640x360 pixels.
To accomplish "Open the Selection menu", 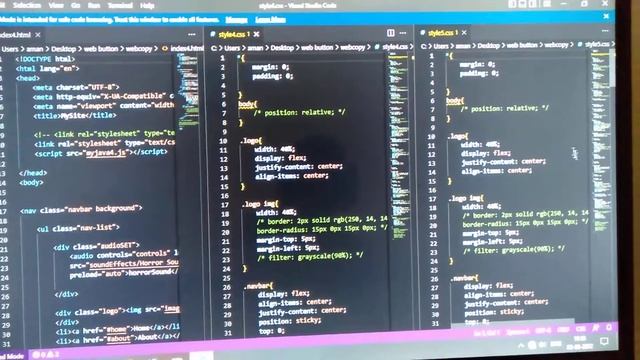I will (x=27, y=5).
